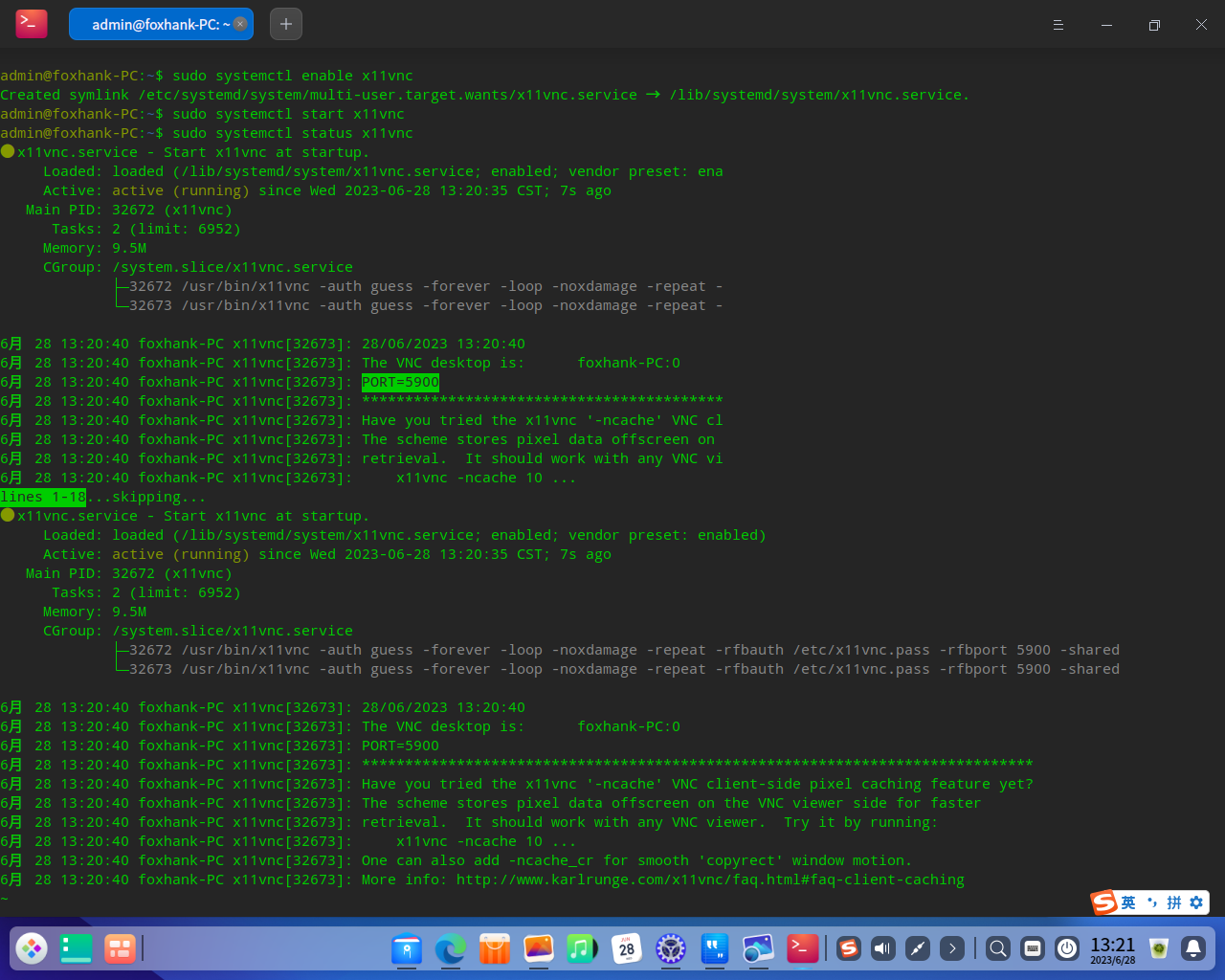Show the desktop from the dock
The image size is (1225, 980).
click(x=76, y=948)
